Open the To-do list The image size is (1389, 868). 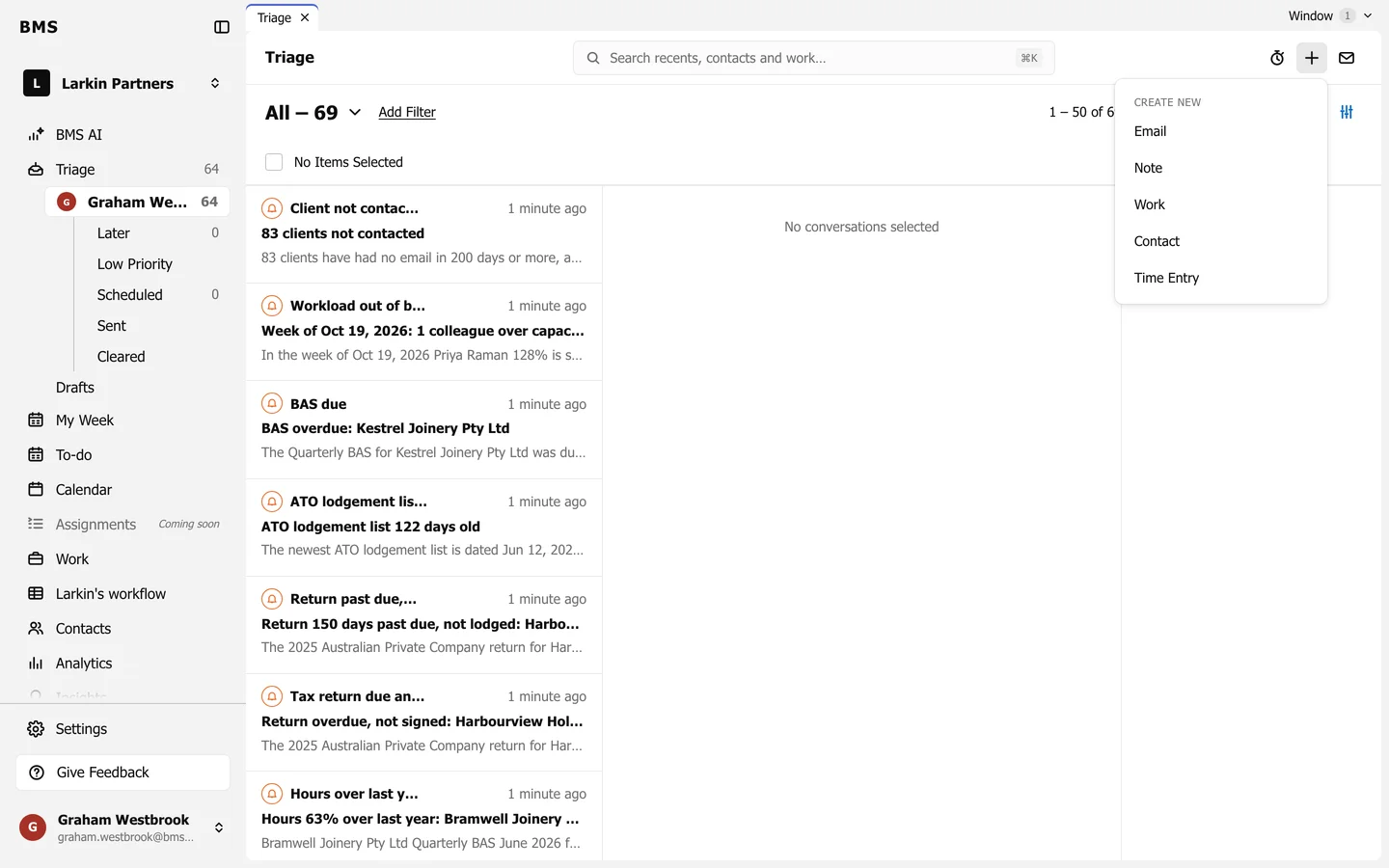coord(123,455)
